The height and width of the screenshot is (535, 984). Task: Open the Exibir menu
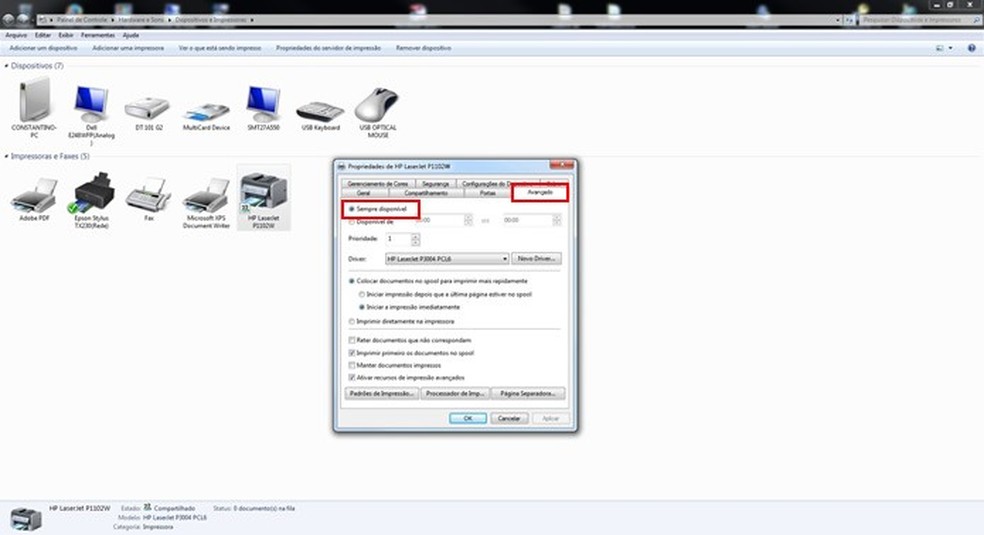(x=66, y=35)
